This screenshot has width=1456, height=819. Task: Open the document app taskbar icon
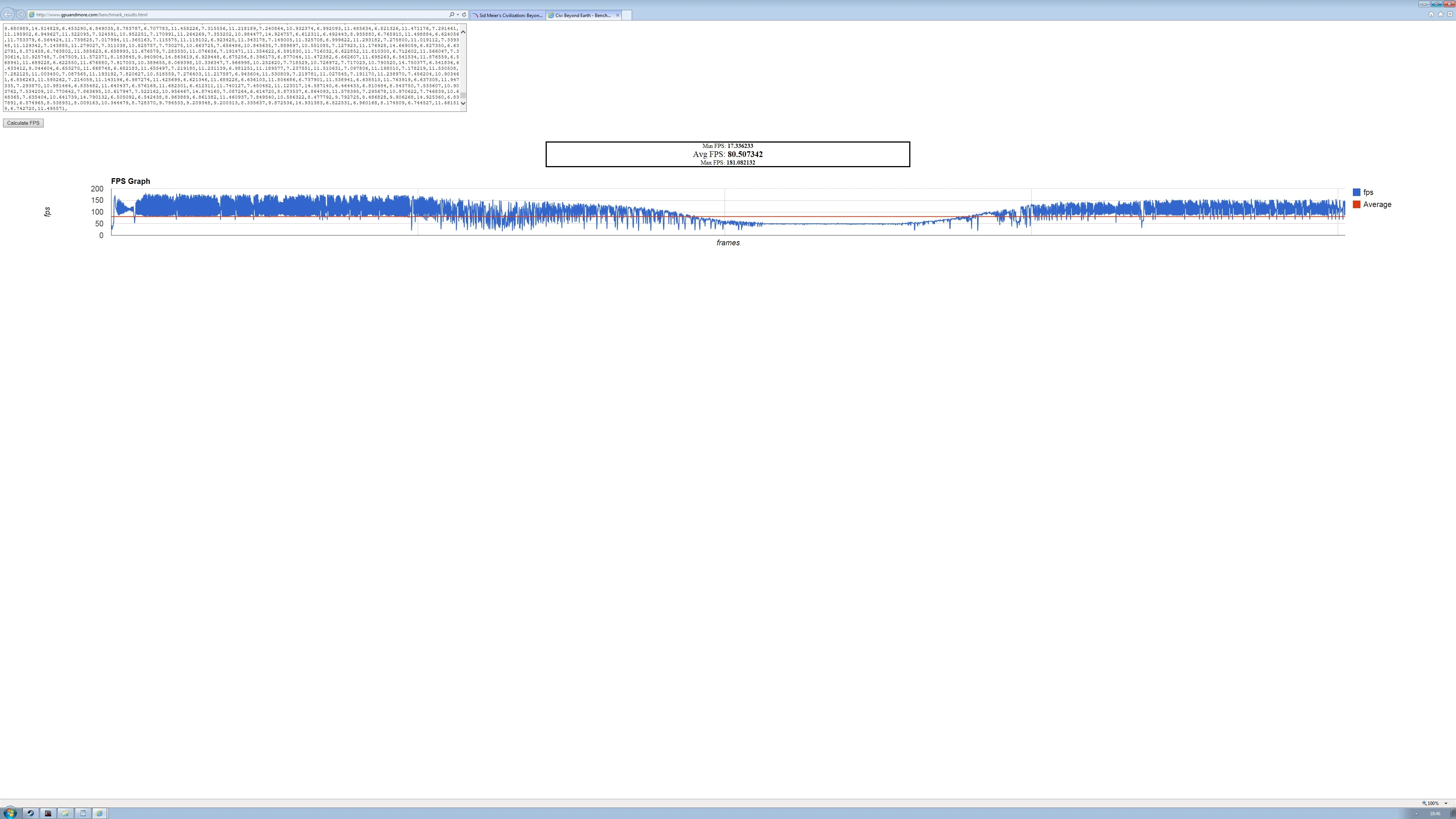click(x=83, y=813)
